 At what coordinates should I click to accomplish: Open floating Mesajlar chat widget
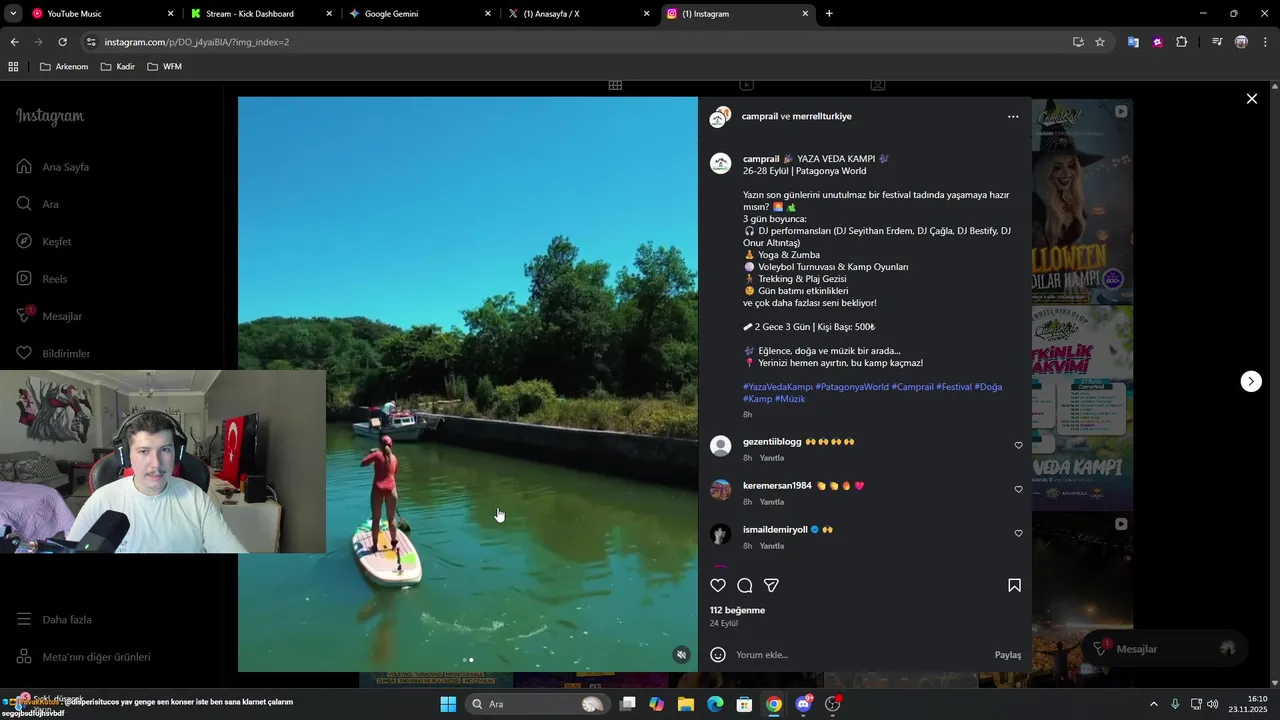pos(1164,649)
